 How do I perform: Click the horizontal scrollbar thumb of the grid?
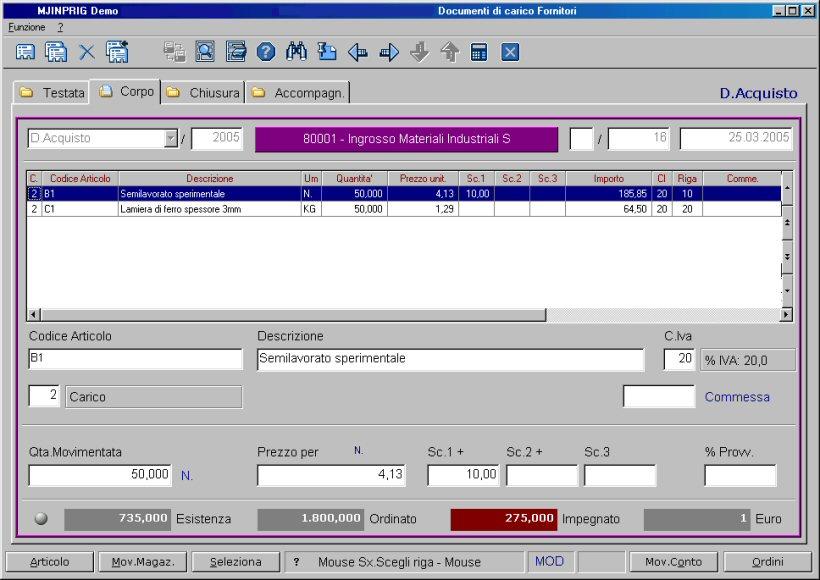293,315
